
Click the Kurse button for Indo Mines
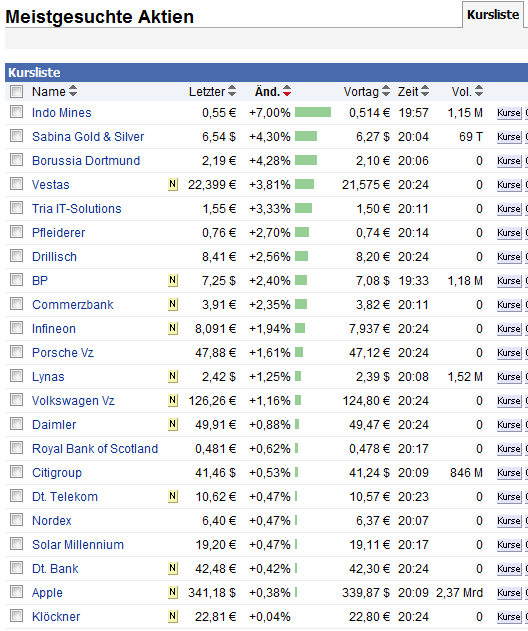(x=509, y=113)
